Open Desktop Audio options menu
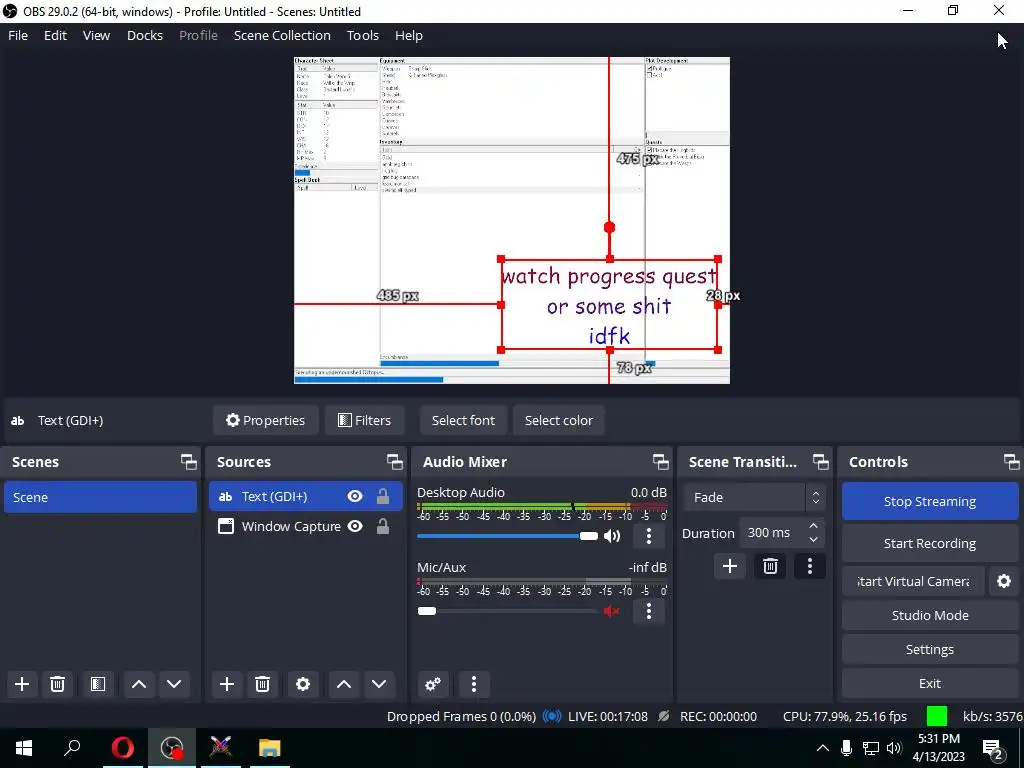 [648, 536]
